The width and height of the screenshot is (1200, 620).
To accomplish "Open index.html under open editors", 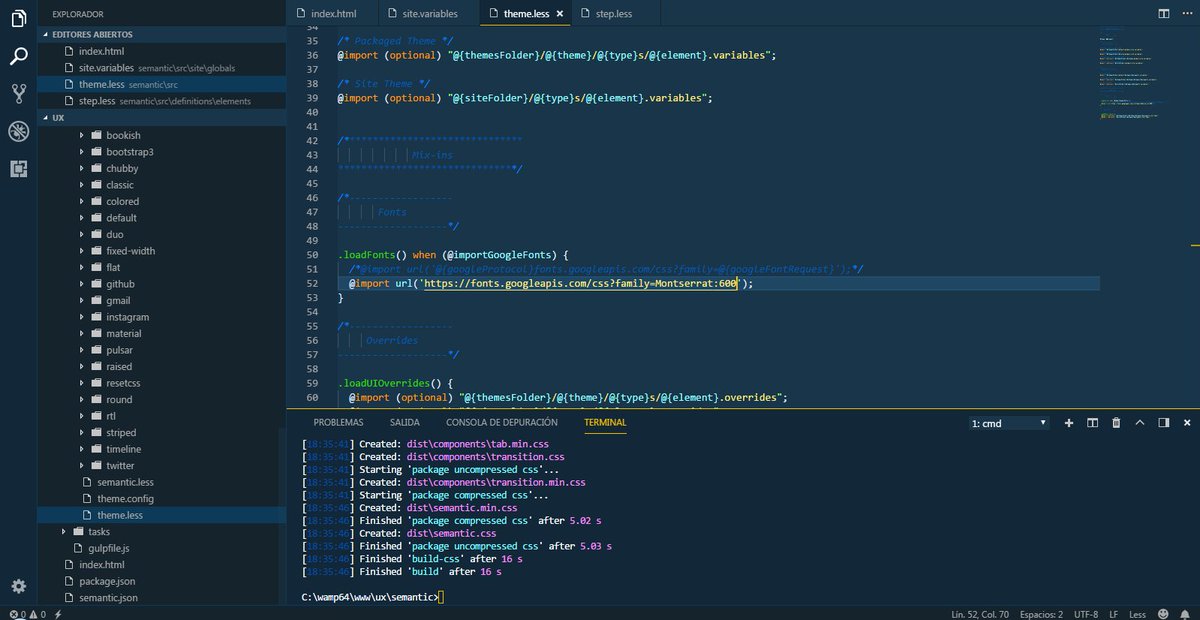I will pos(162,51).
